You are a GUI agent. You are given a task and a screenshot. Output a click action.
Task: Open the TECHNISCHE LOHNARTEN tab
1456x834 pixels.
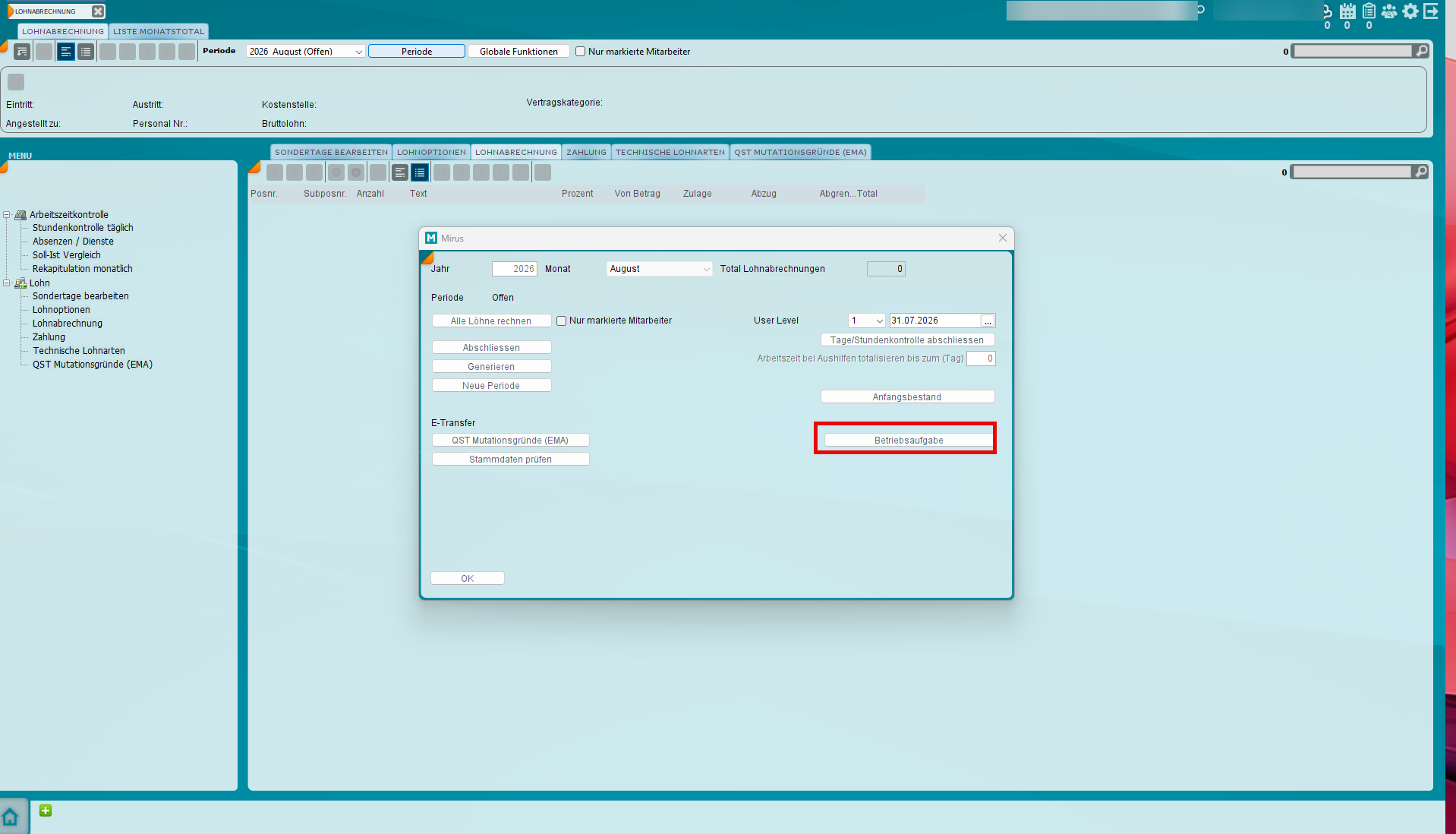pos(670,152)
